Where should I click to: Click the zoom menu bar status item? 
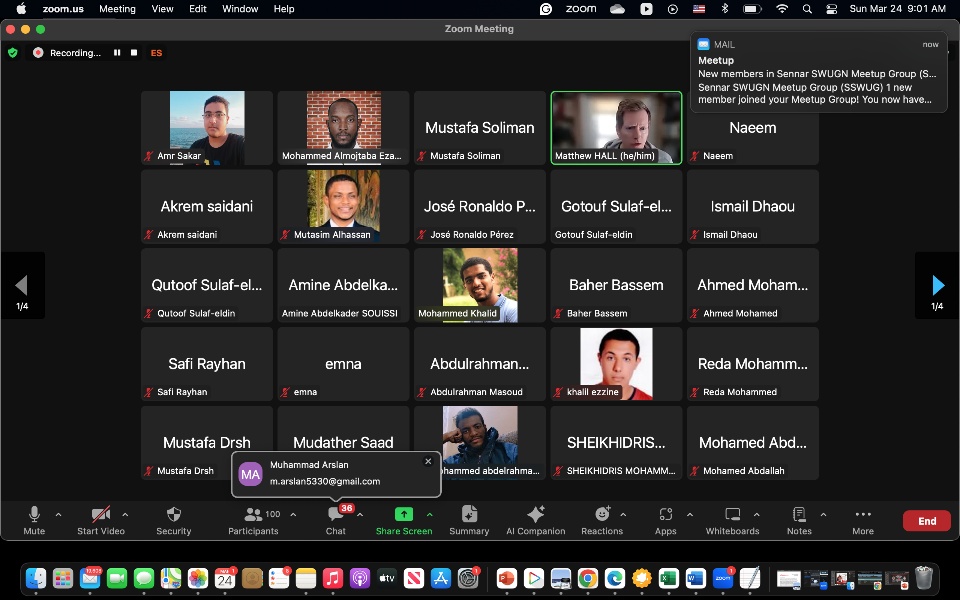click(x=581, y=9)
